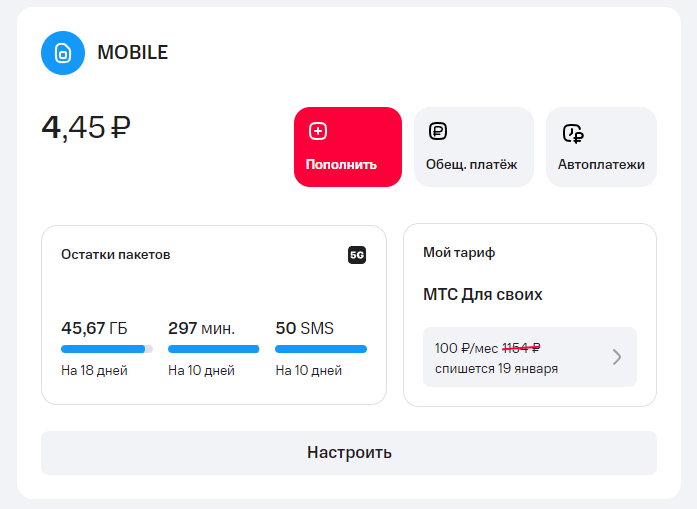Click the 297 мин. minutes progress bar
The width and height of the screenshot is (697, 509).
click(x=213, y=349)
